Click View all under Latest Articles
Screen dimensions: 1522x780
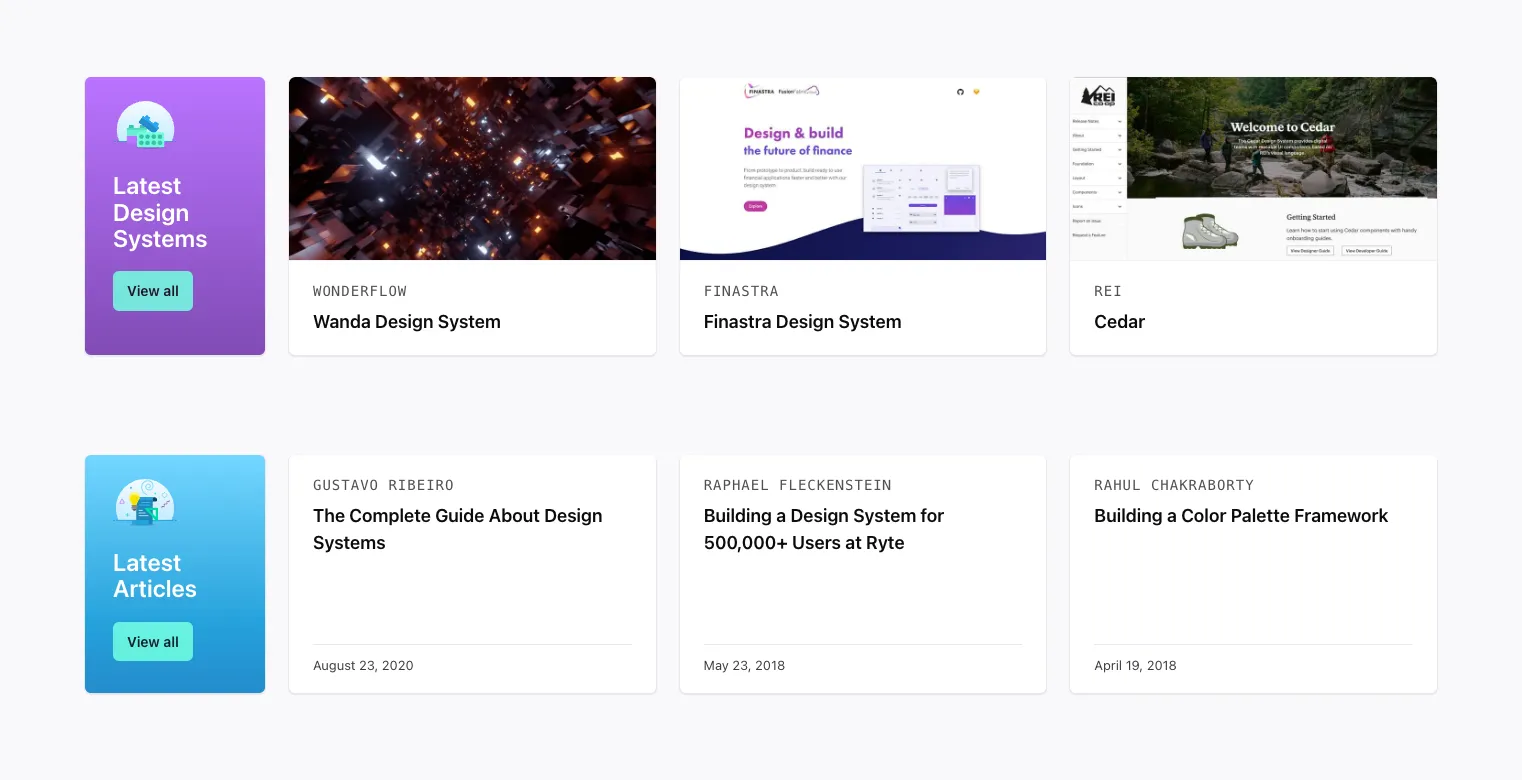[153, 641]
